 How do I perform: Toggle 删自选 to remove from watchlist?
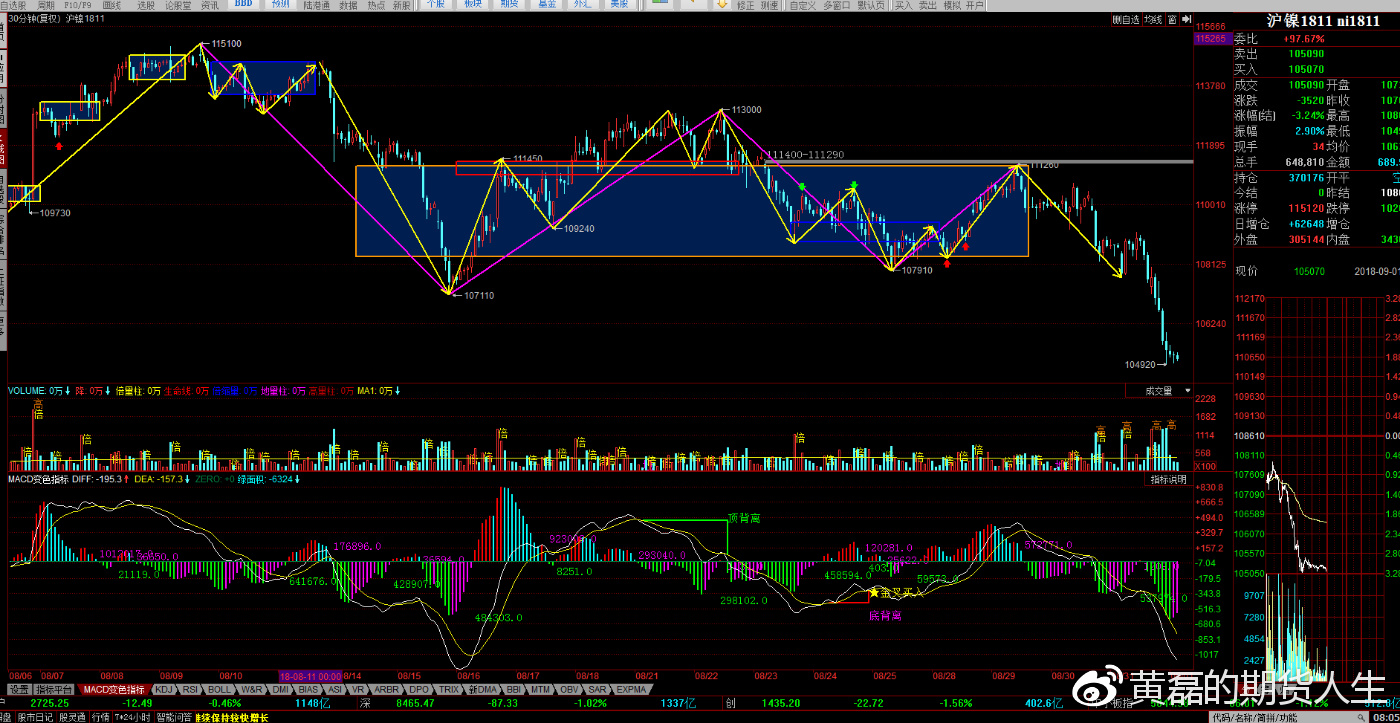click(x=1126, y=19)
